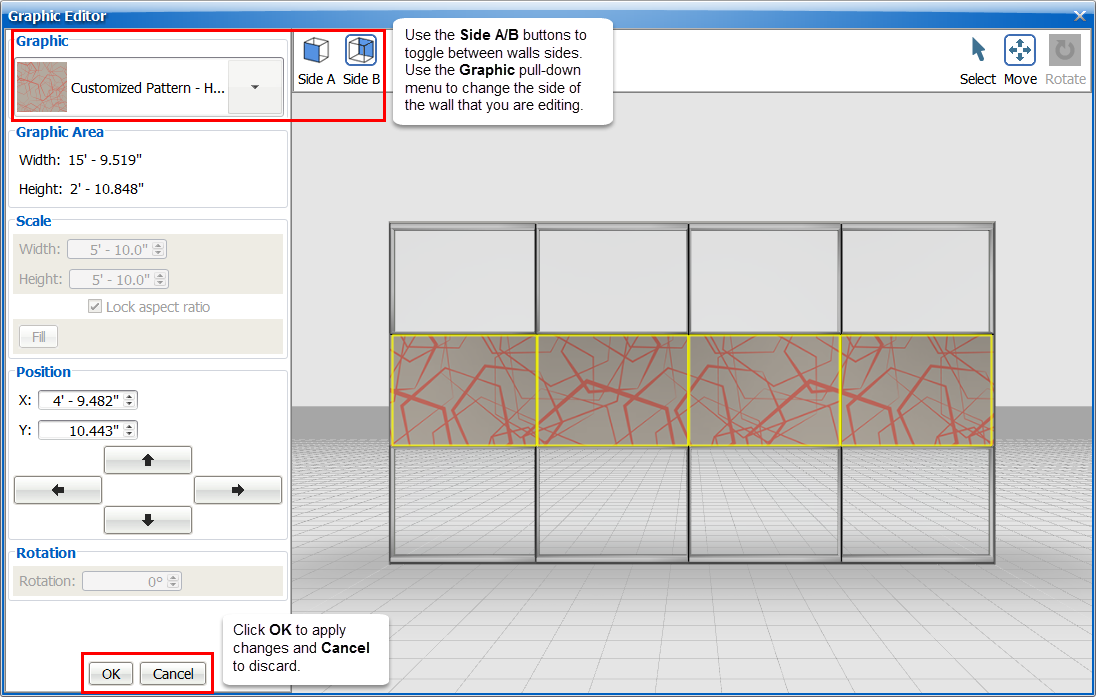Click the Position X value stepper
Image resolution: width=1096 pixels, height=697 pixels.
click(x=130, y=400)
